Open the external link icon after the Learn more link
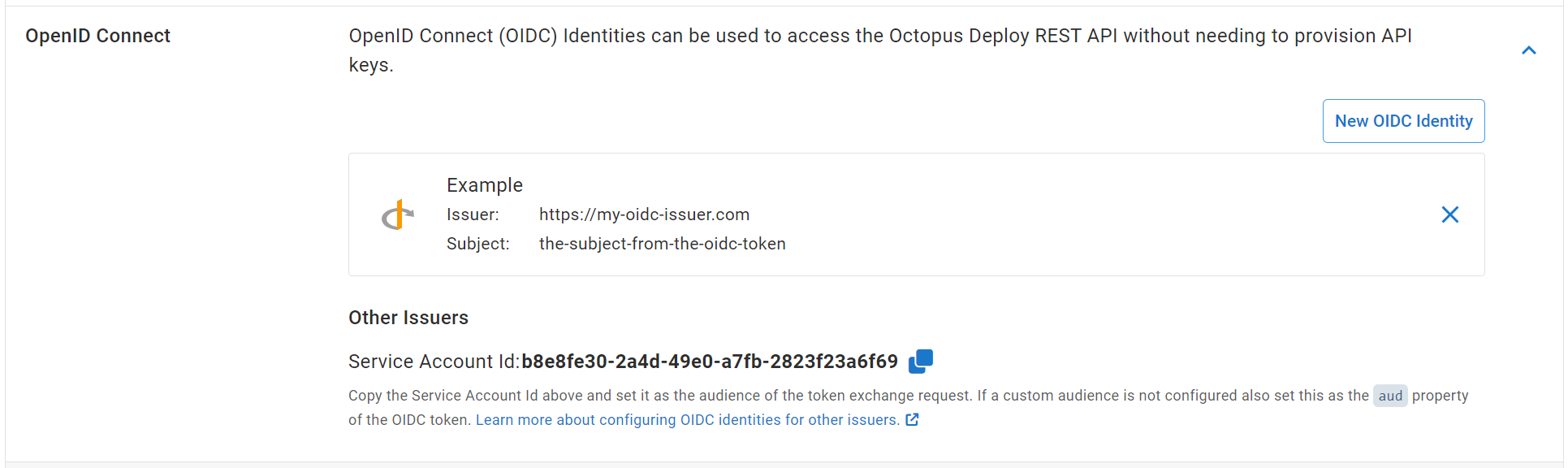The height and width of the screenshot is (468, 1568). [912, 420]
